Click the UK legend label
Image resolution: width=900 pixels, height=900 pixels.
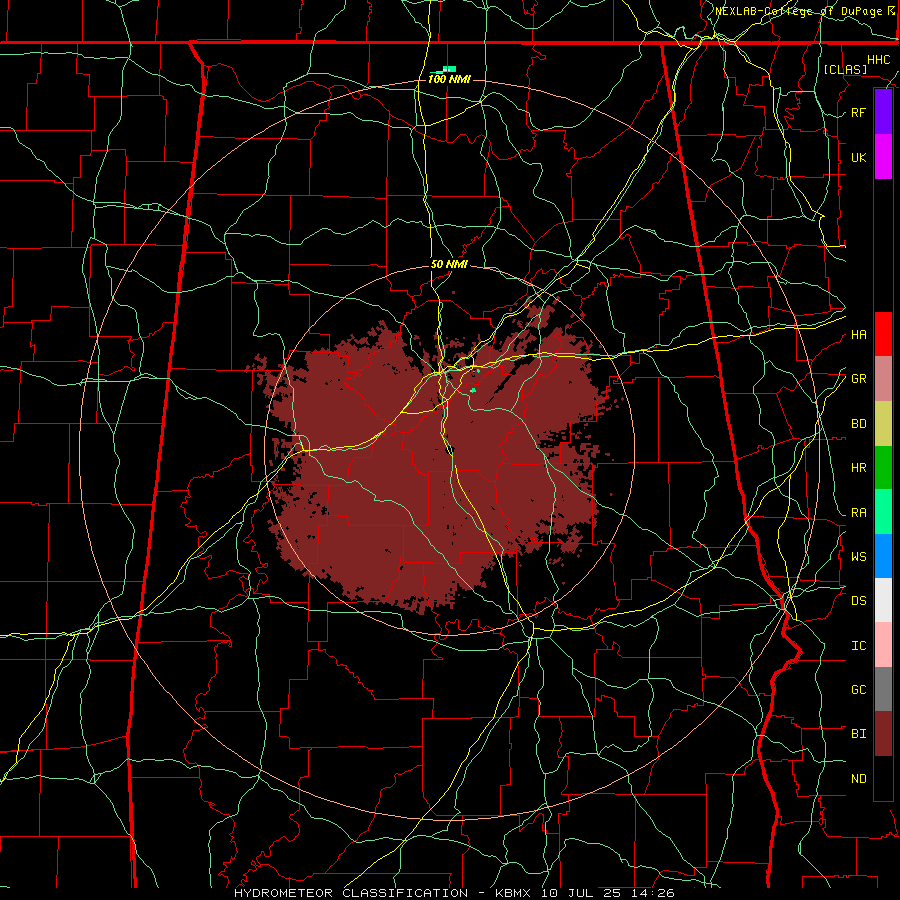(858, 157)
